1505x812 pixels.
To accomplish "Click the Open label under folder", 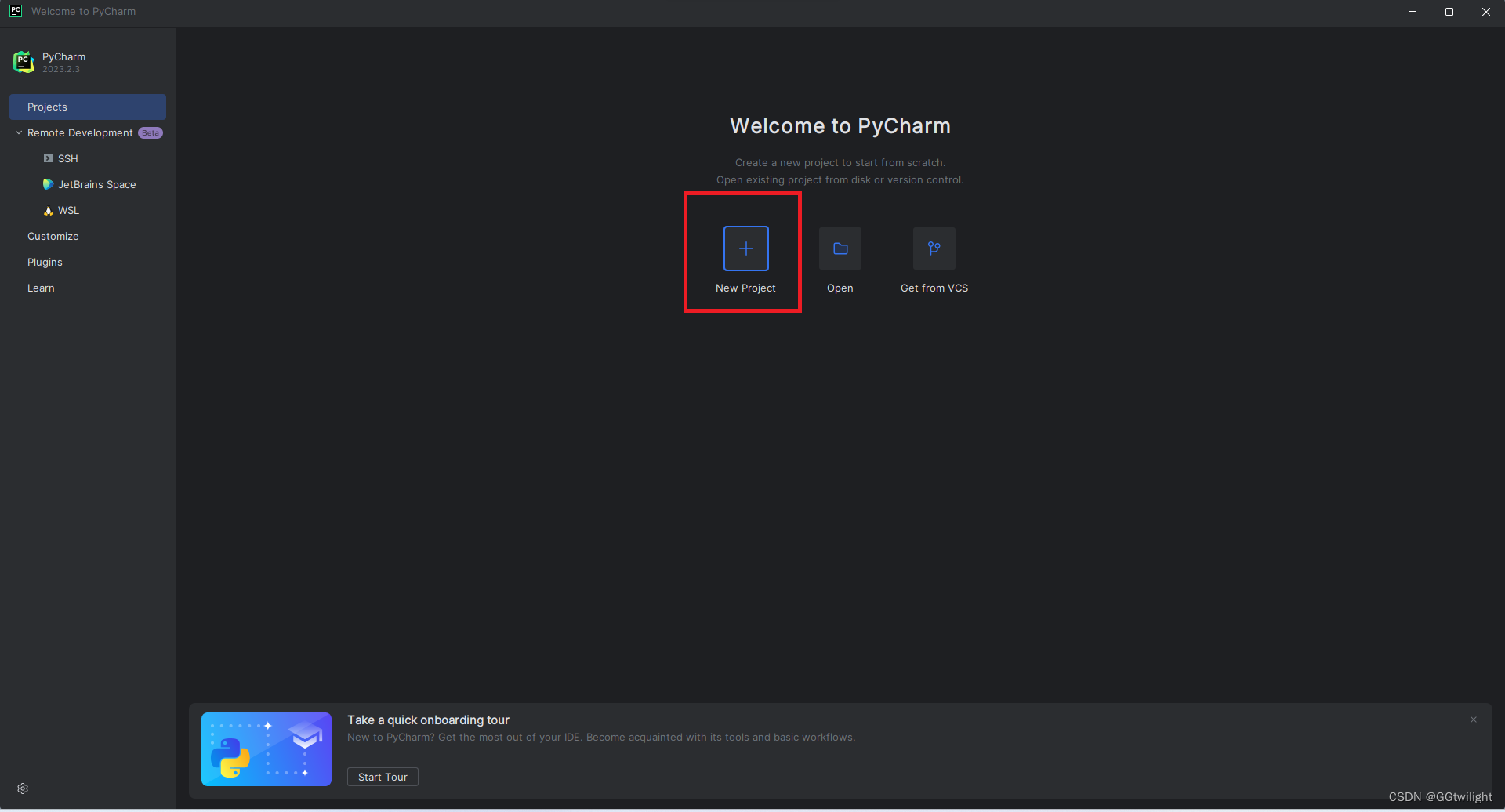I will click(840, 288).
